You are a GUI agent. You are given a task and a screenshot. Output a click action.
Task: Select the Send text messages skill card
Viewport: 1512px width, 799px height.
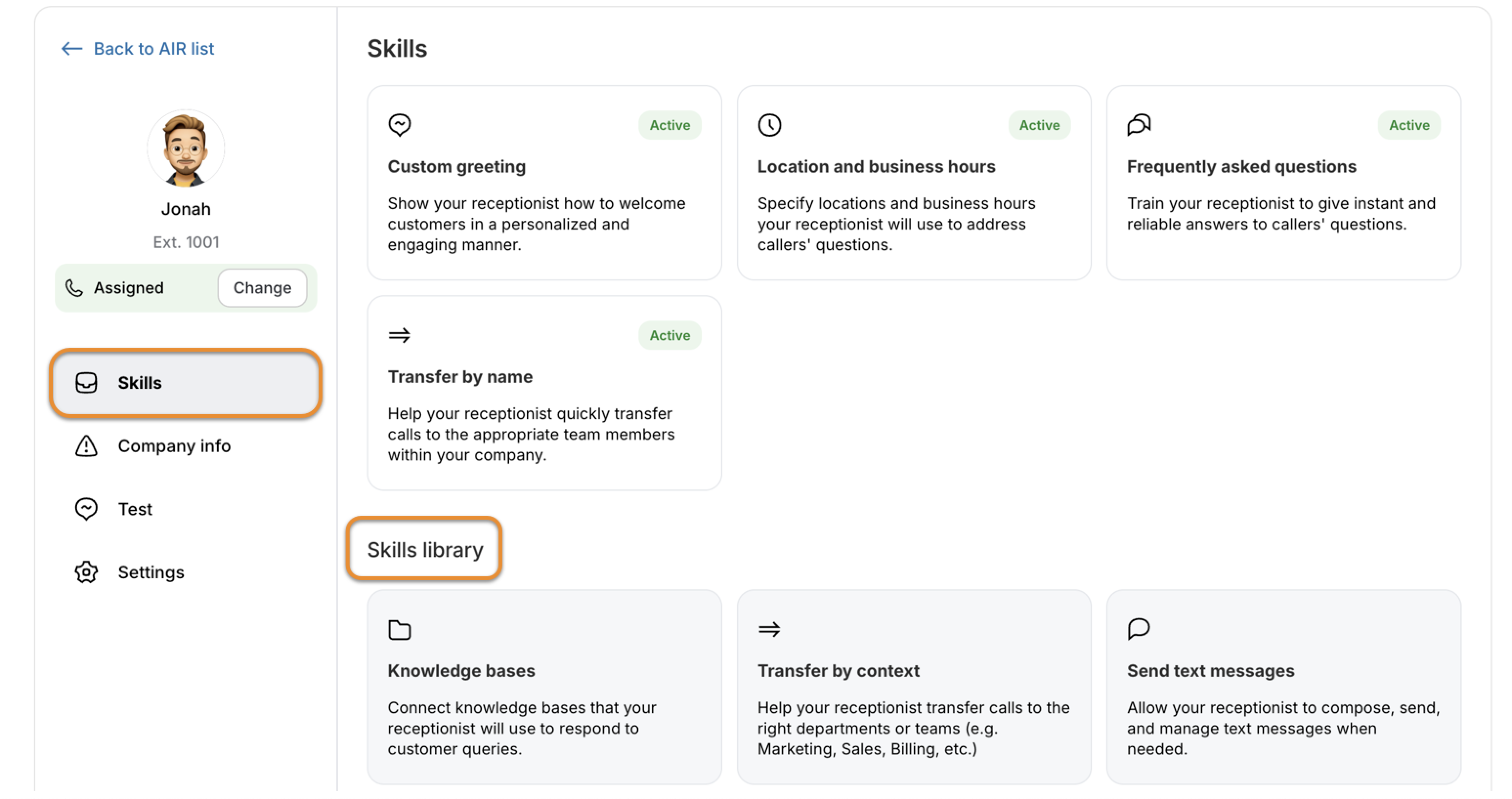point(1283,686)
